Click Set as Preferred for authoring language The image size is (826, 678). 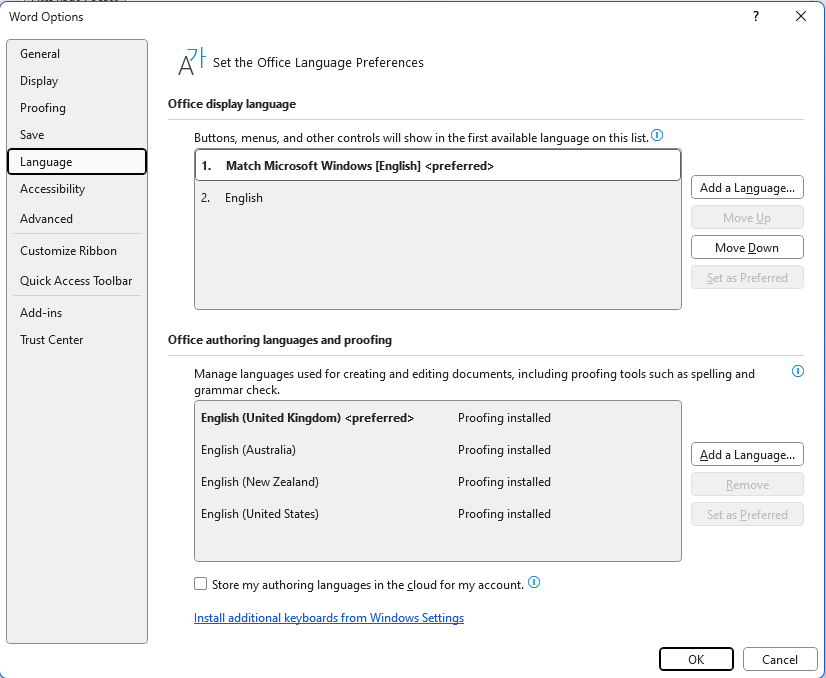[x=747, y=515]
